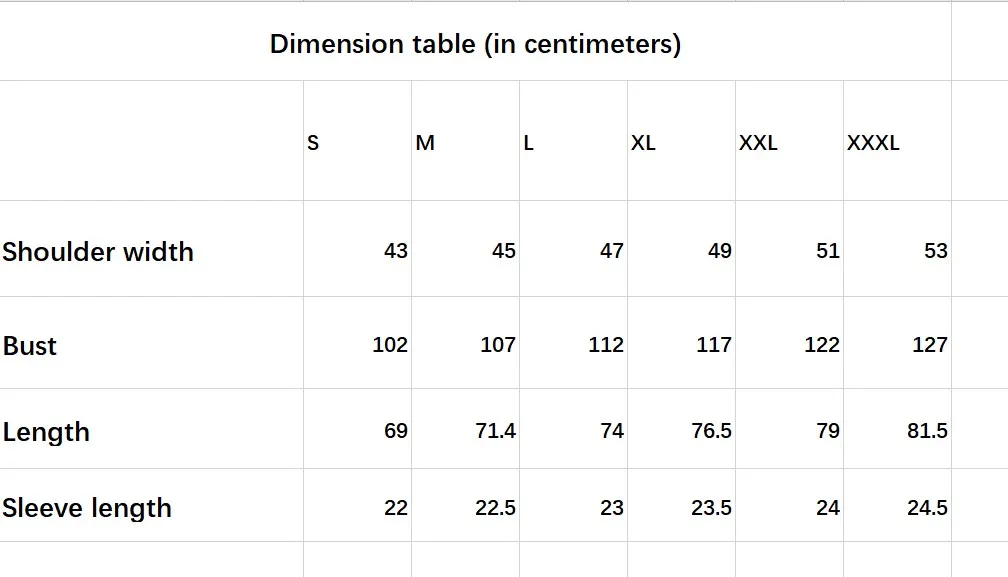Select the sleeve length value 24.5
Image resolution: width=1008 pixels, height=577 pixels.
(927, 508)
